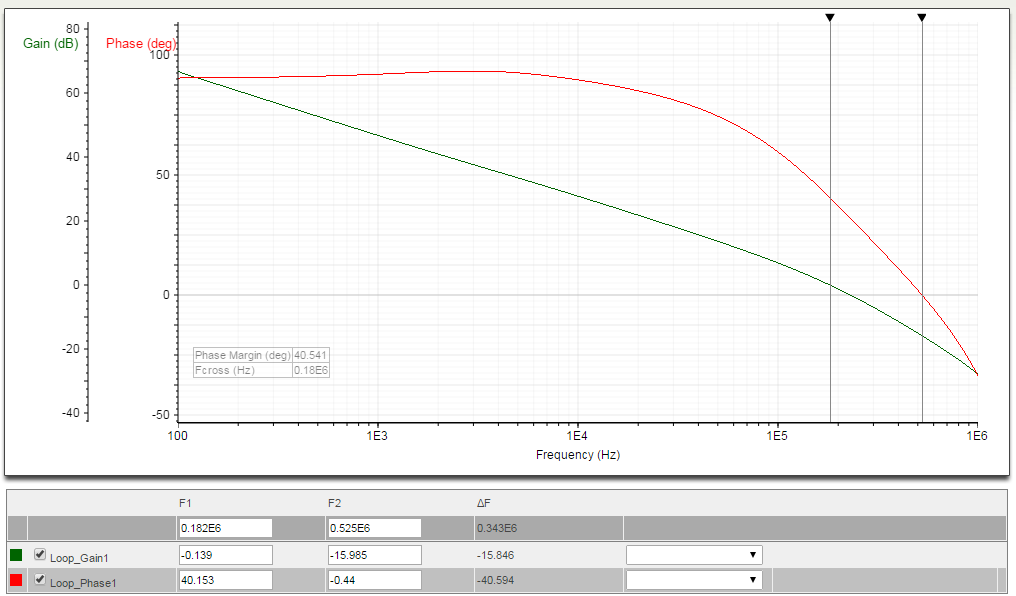Click the Phase (deg) axis label
Screen dimensions: 1016x596
(x=140, y=43)
